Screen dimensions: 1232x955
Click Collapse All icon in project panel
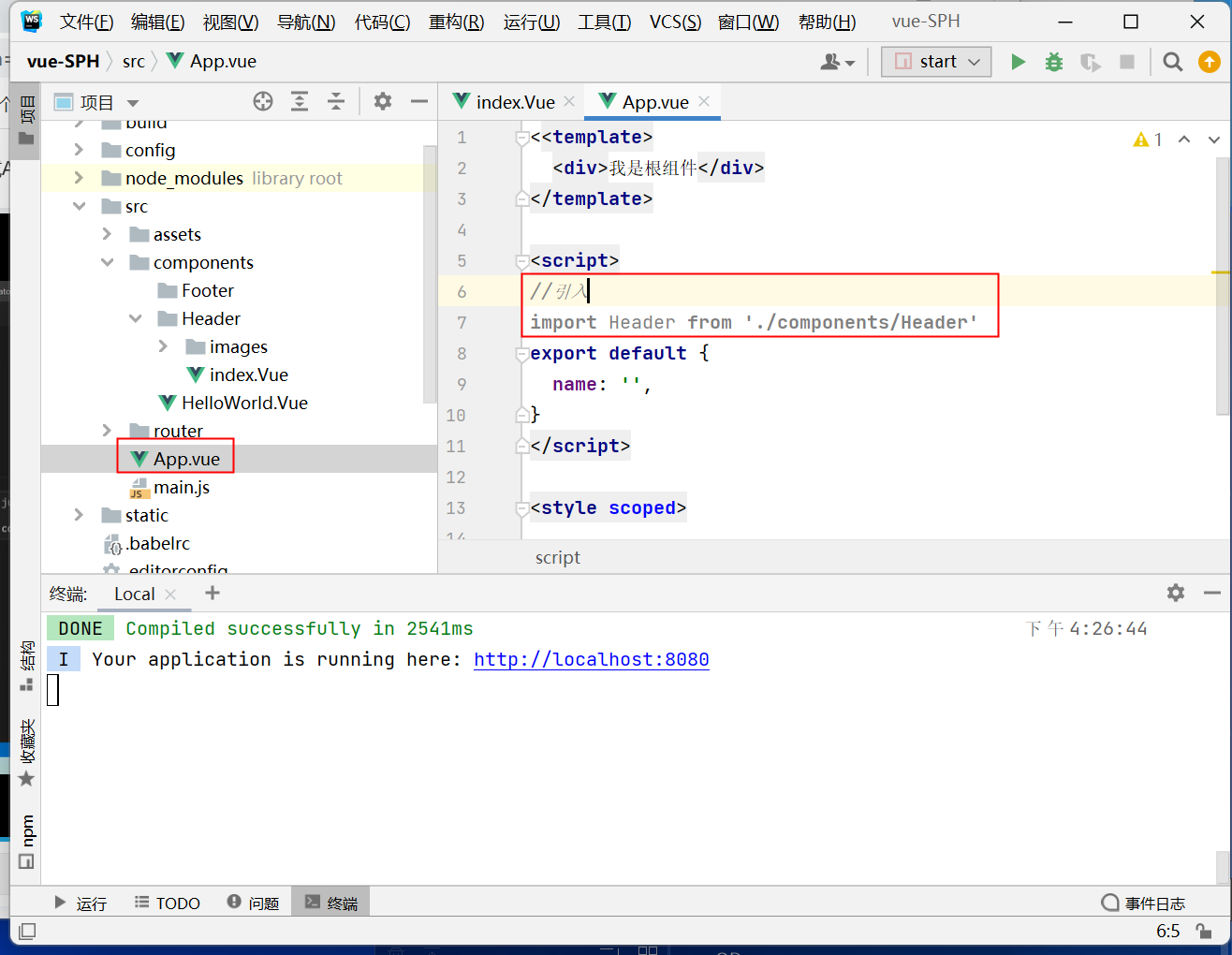336,101
